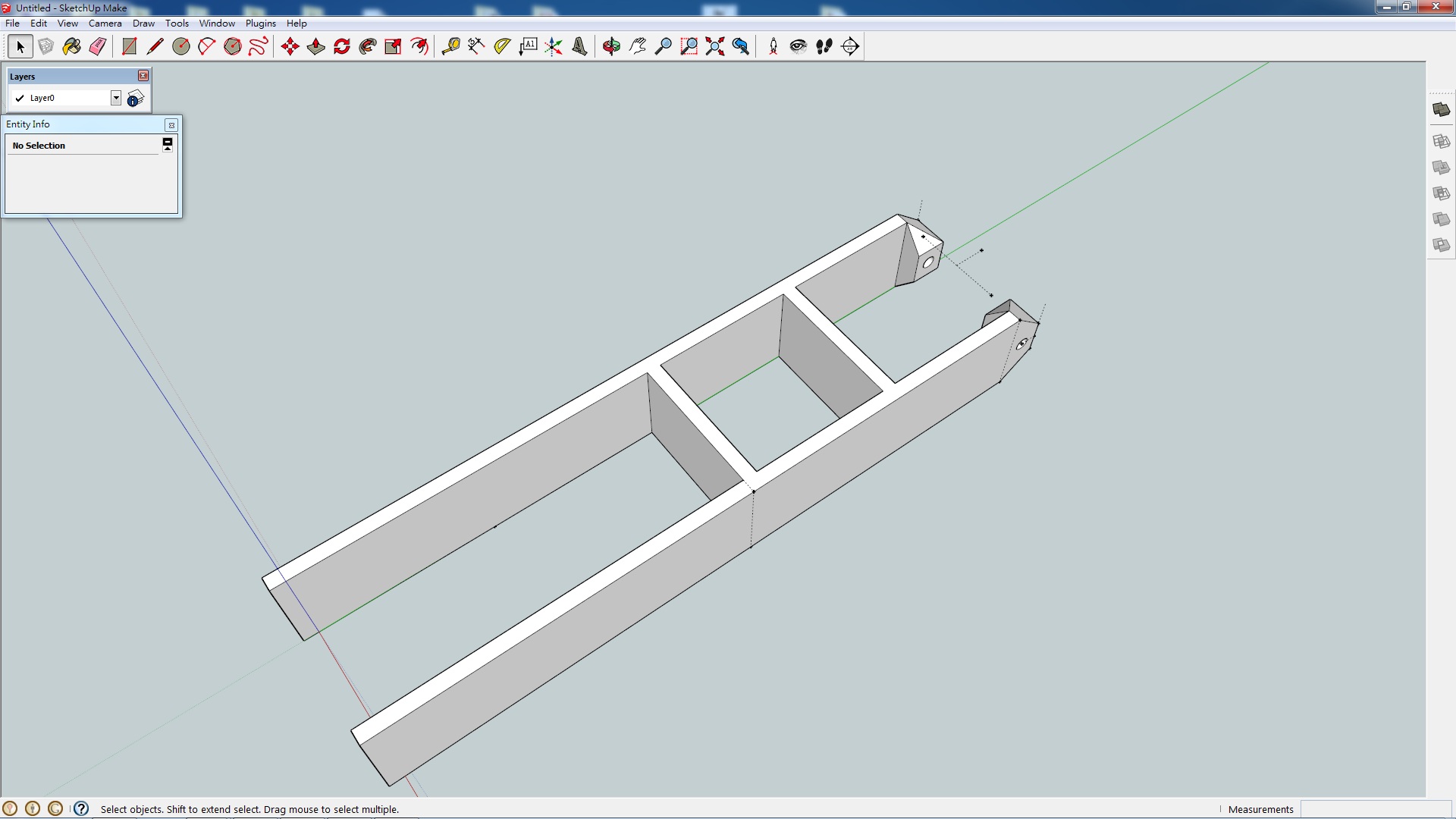Open the Plugins menu
Viewport: 1456px width, 819px height.
point(260,24)
